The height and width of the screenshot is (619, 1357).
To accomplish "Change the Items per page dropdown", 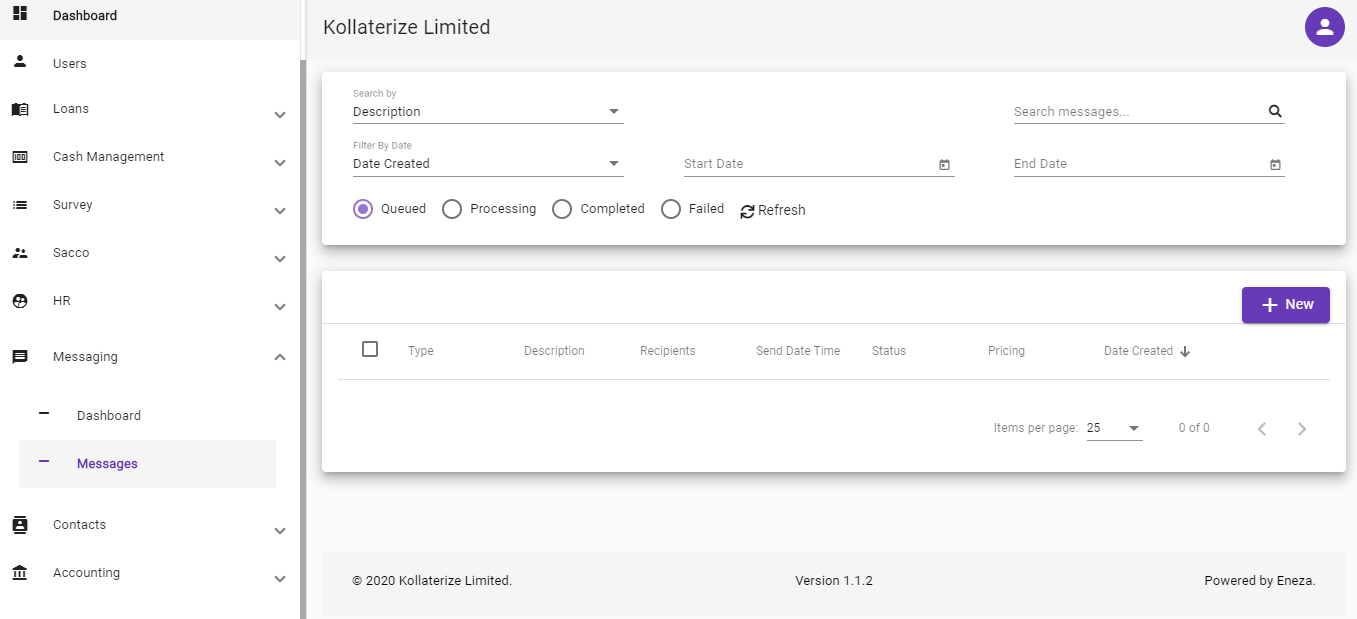I will (x=1114, y=428).
